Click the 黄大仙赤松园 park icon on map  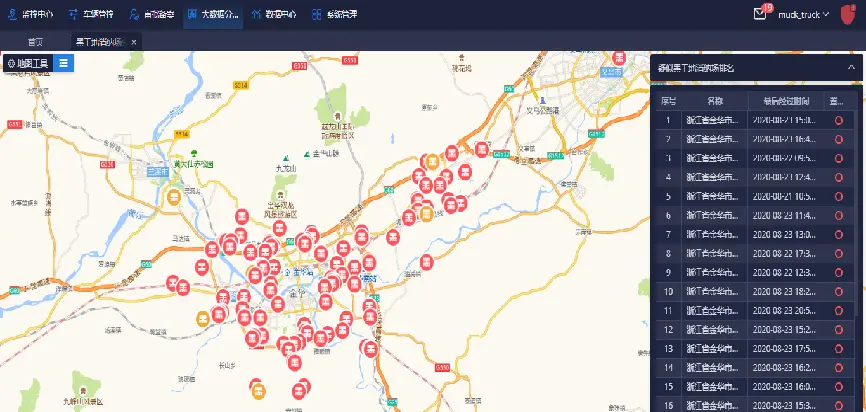tap(193, 153)
